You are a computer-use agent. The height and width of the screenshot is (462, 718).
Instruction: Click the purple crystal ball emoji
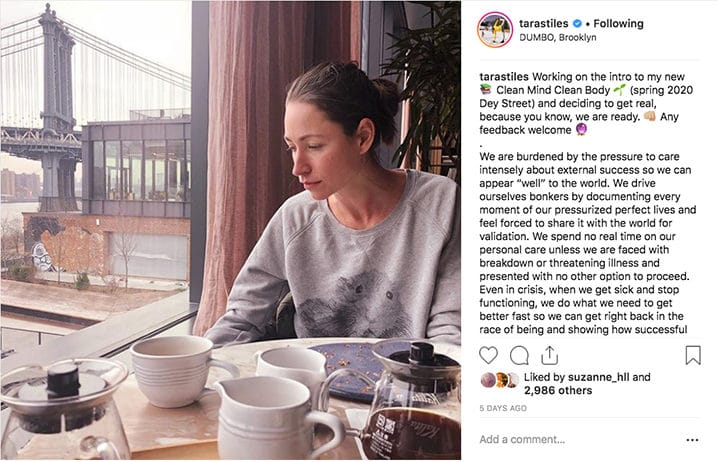click(581, 130)
